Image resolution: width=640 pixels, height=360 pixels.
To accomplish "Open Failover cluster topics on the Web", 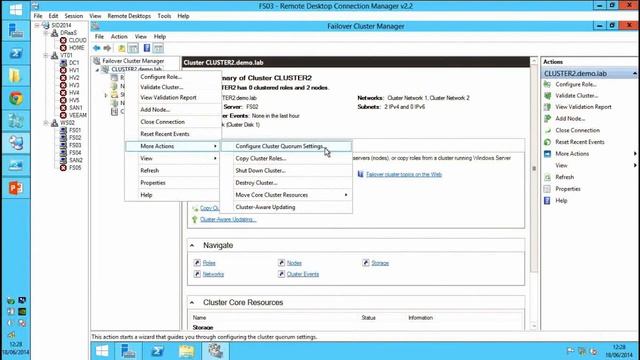I will pyautogui.click(x=404, y=174).
